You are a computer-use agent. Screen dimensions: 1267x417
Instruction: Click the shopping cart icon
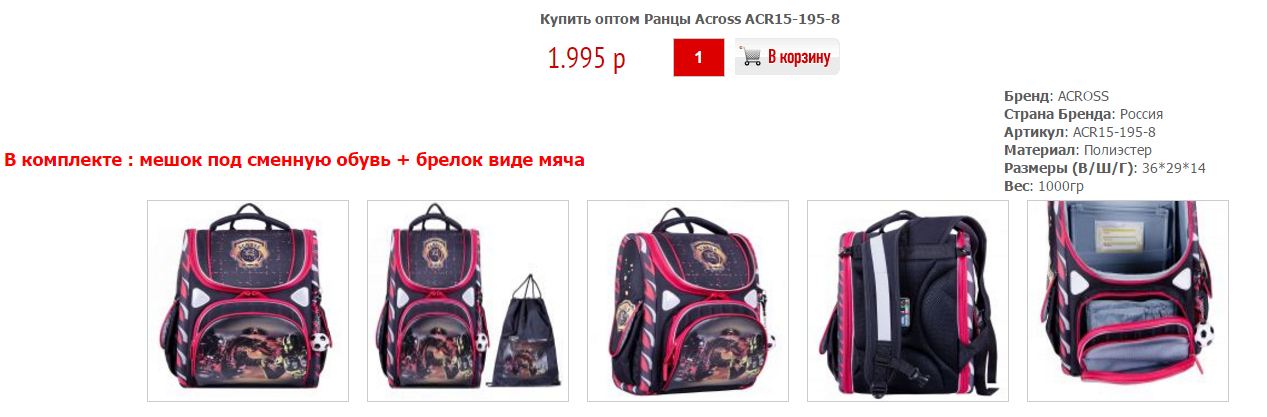(750, 57)
